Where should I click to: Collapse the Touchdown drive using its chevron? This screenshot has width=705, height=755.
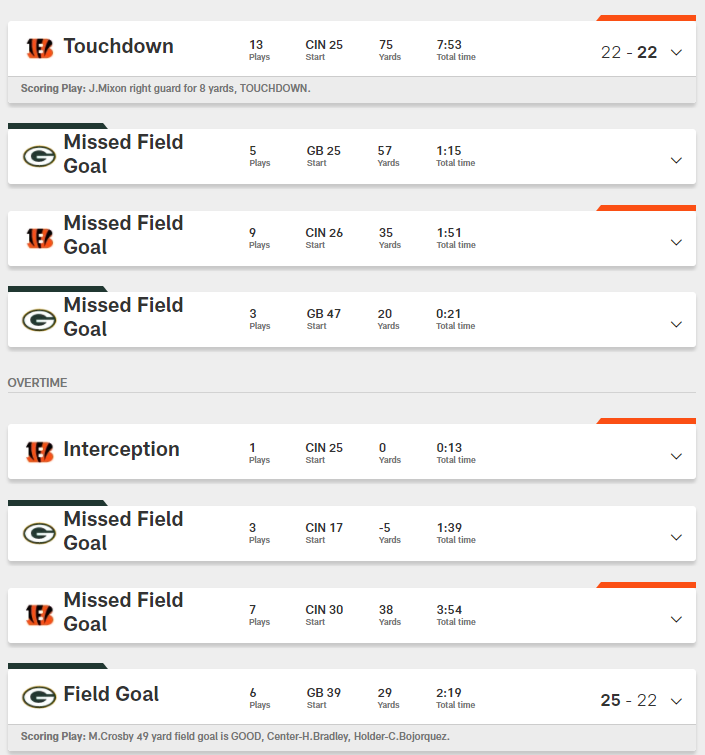676,52
